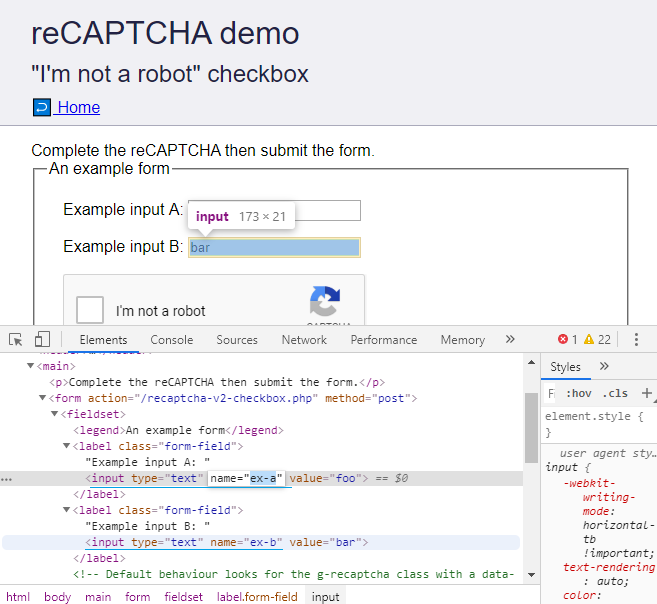Image resolution: width=657 pixels, height=604 pixels.
Task: Toggle the :hov element state panel
Action: click(578, 393)
